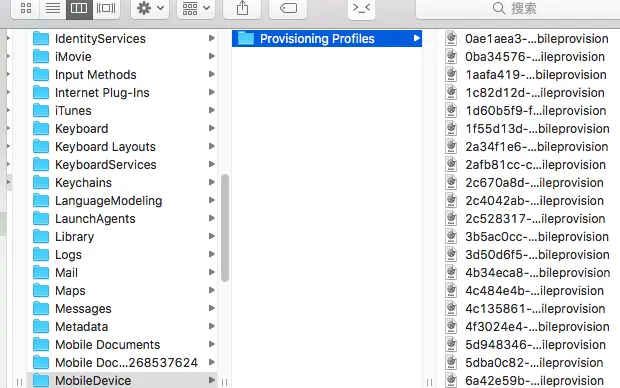Click the column resize handle below the first column's scrollbar

point(224,382)
